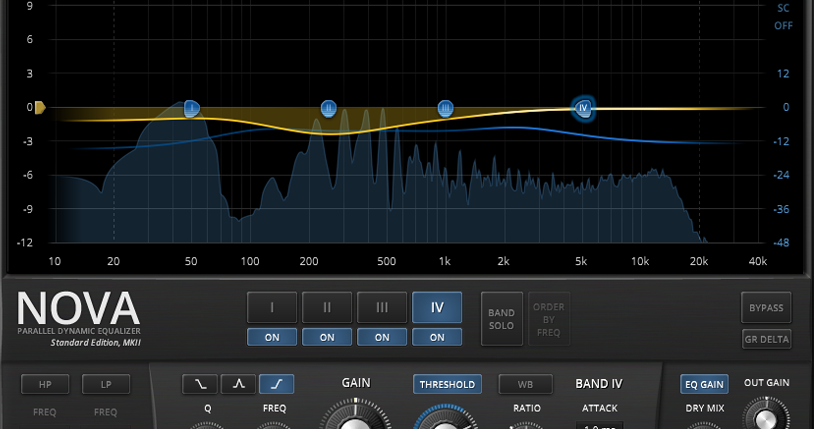Click band I node on the EQ curve

[x=192, y=108]
